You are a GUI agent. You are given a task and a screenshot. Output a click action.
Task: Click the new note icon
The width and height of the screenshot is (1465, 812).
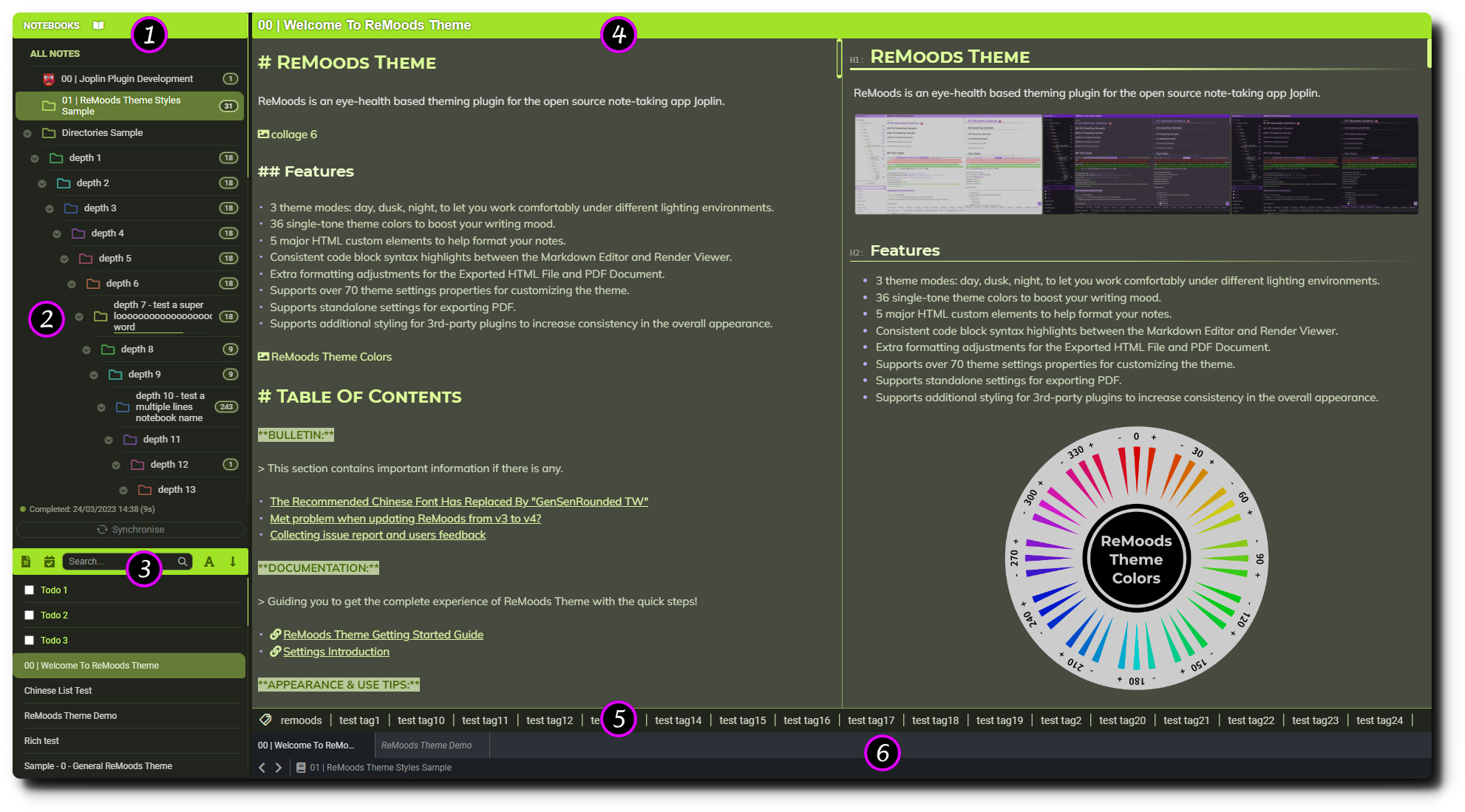click(x=26, y=562)
